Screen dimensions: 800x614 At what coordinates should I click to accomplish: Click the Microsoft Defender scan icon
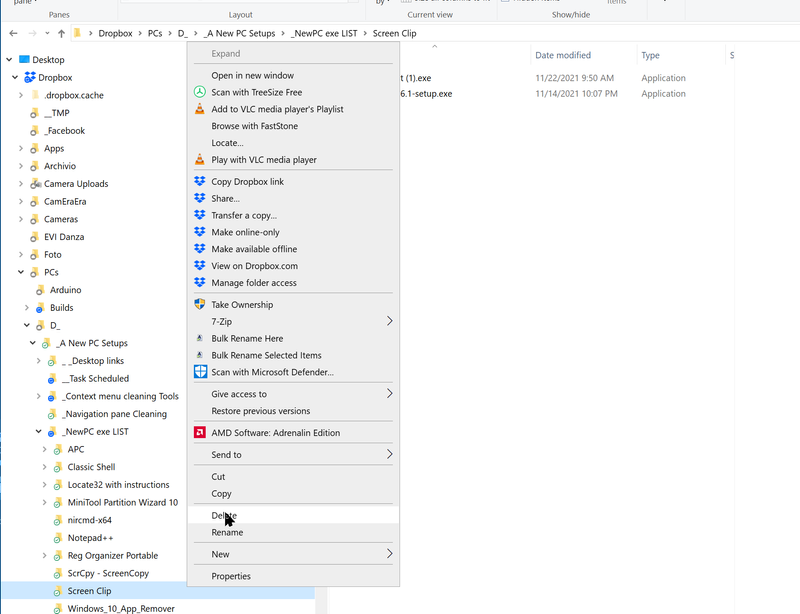pos(200,372)
